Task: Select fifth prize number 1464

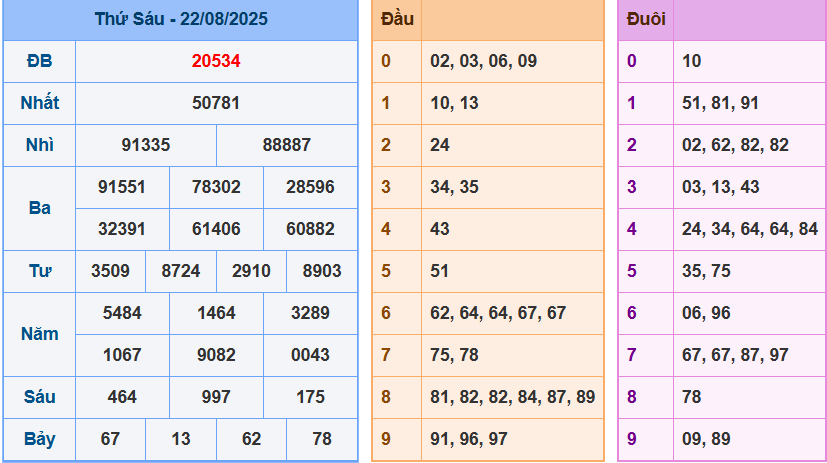Action: (216, 313)
